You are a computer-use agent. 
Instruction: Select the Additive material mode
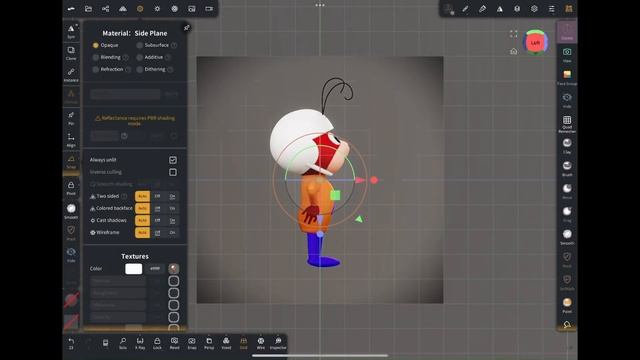pos(150,58)
